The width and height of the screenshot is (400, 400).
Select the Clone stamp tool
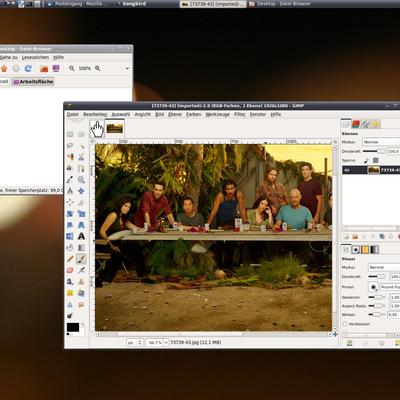point(81,282)
